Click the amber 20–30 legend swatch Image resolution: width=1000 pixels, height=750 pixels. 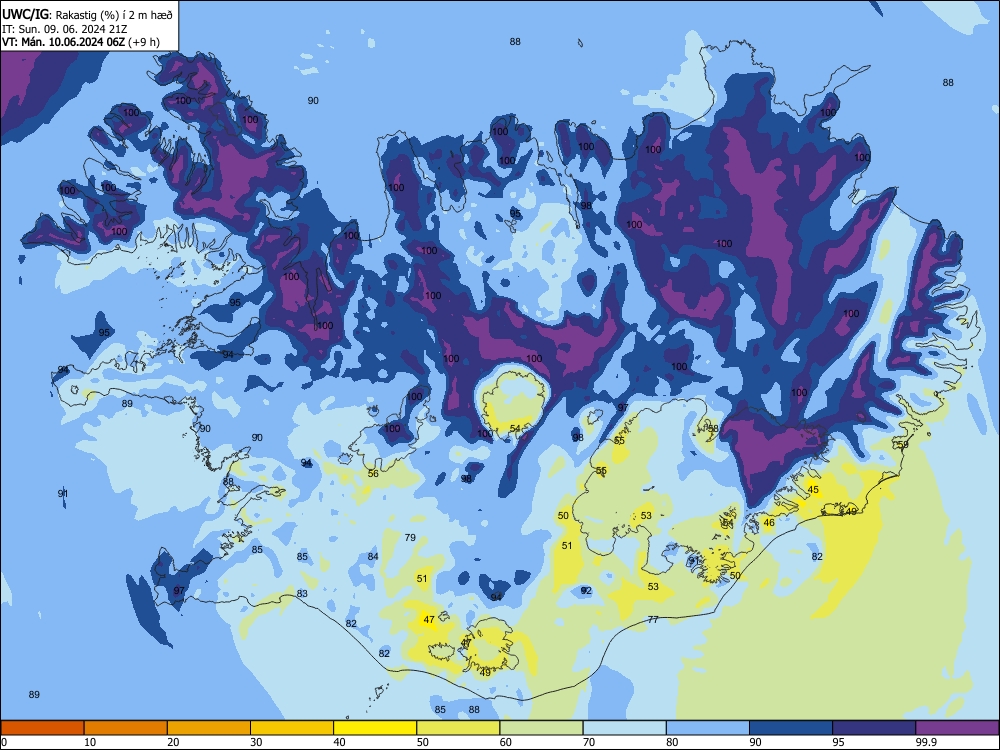tap(209, 728)
